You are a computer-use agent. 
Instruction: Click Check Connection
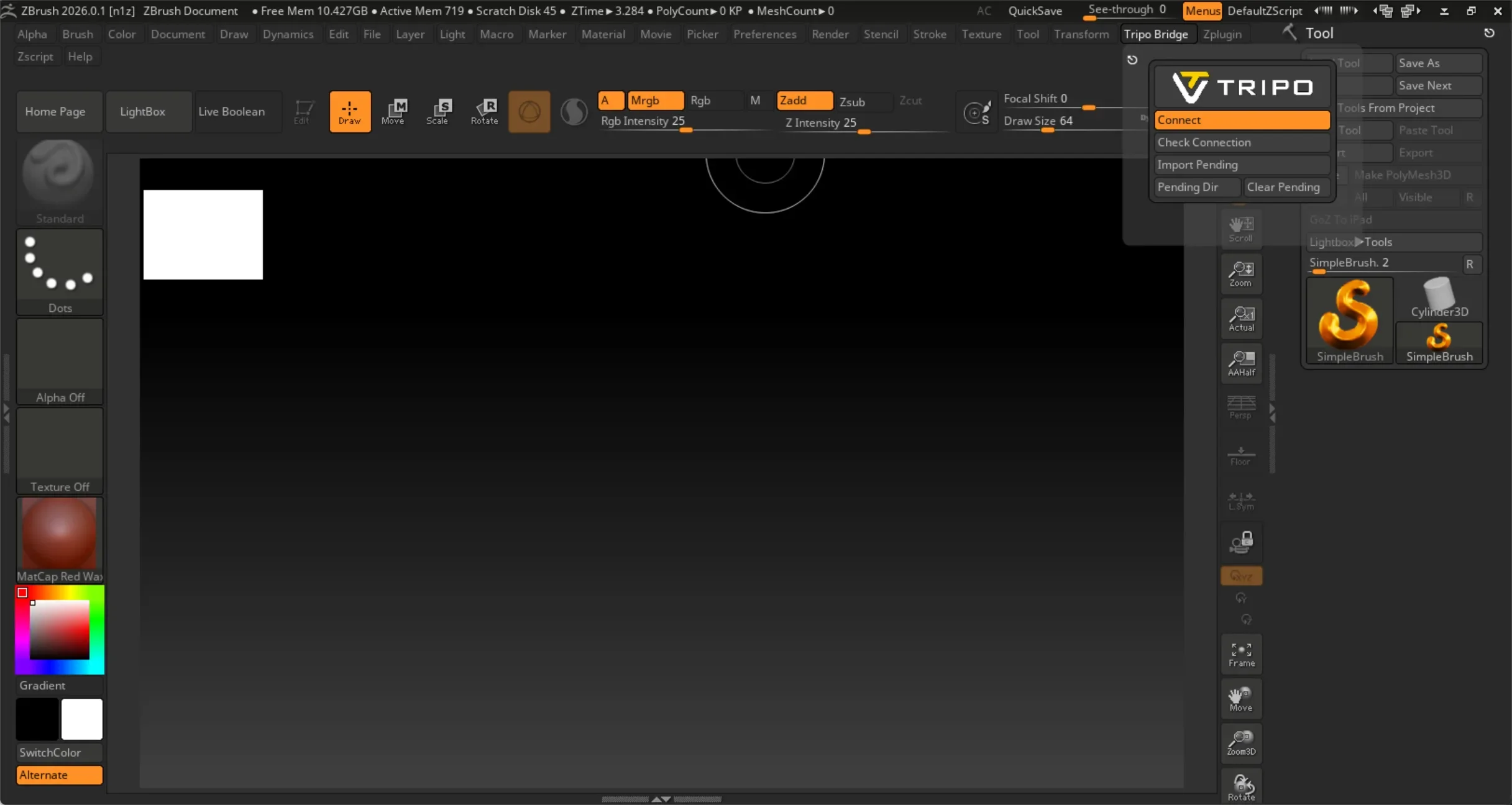coord(1242,142)
